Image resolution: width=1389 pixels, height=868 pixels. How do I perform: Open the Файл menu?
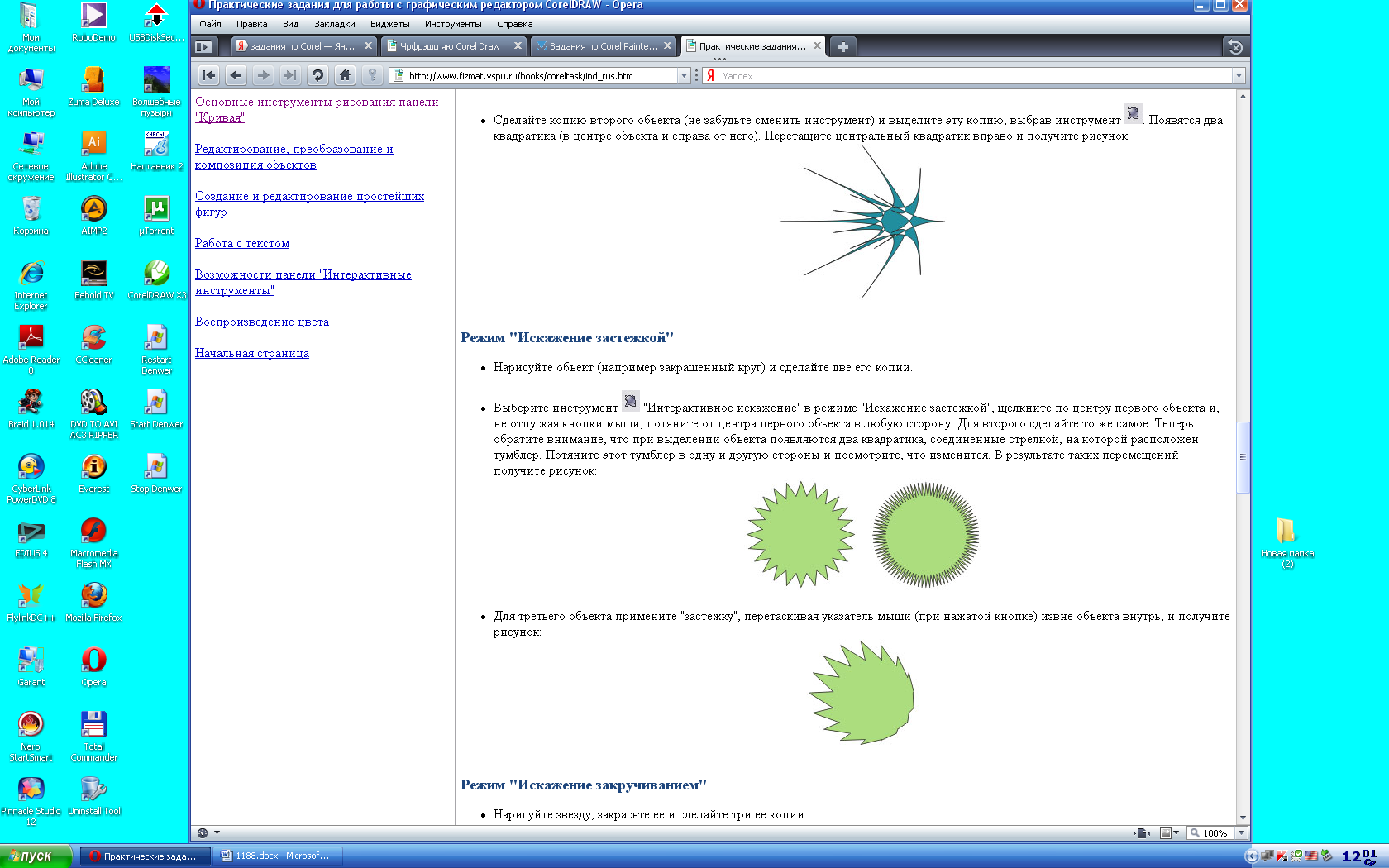click(210, 24)
